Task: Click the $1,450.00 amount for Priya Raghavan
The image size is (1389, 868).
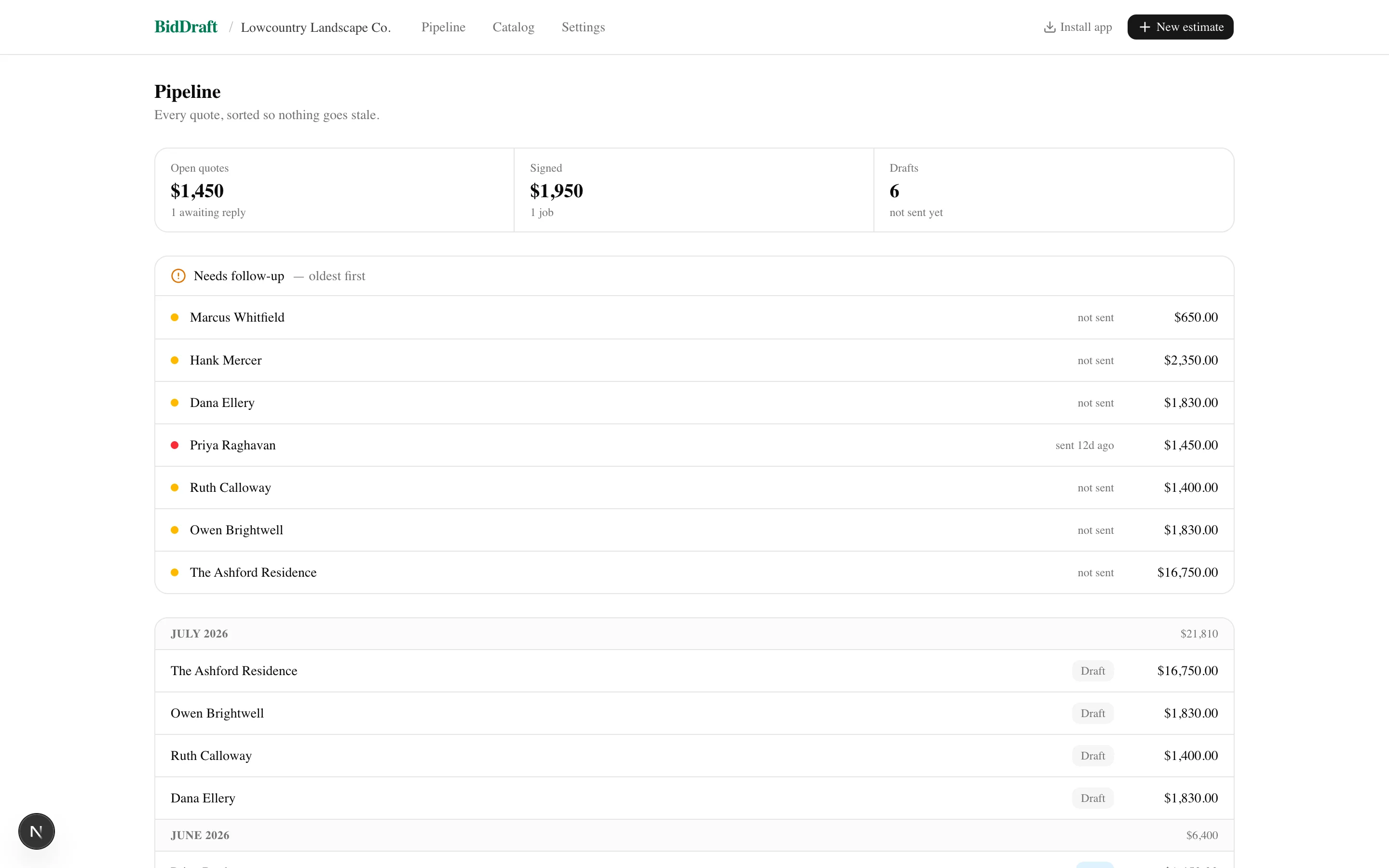Action: (x=1190, y=446)
